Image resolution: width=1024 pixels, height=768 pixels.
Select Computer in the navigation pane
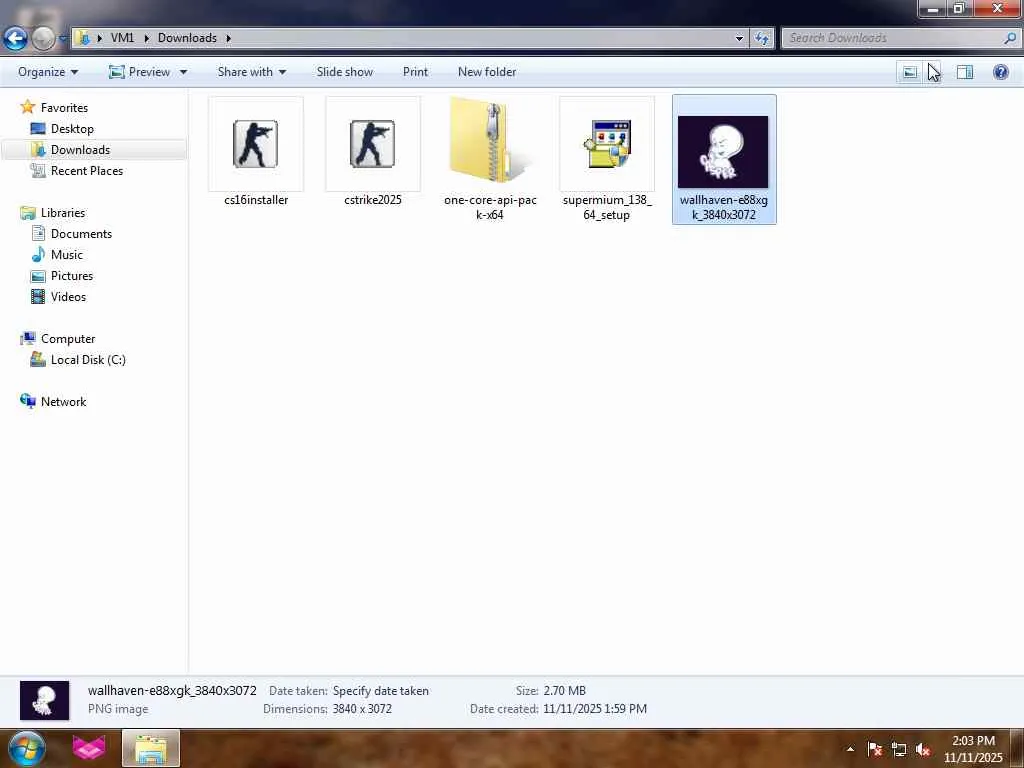coord(68,339)
